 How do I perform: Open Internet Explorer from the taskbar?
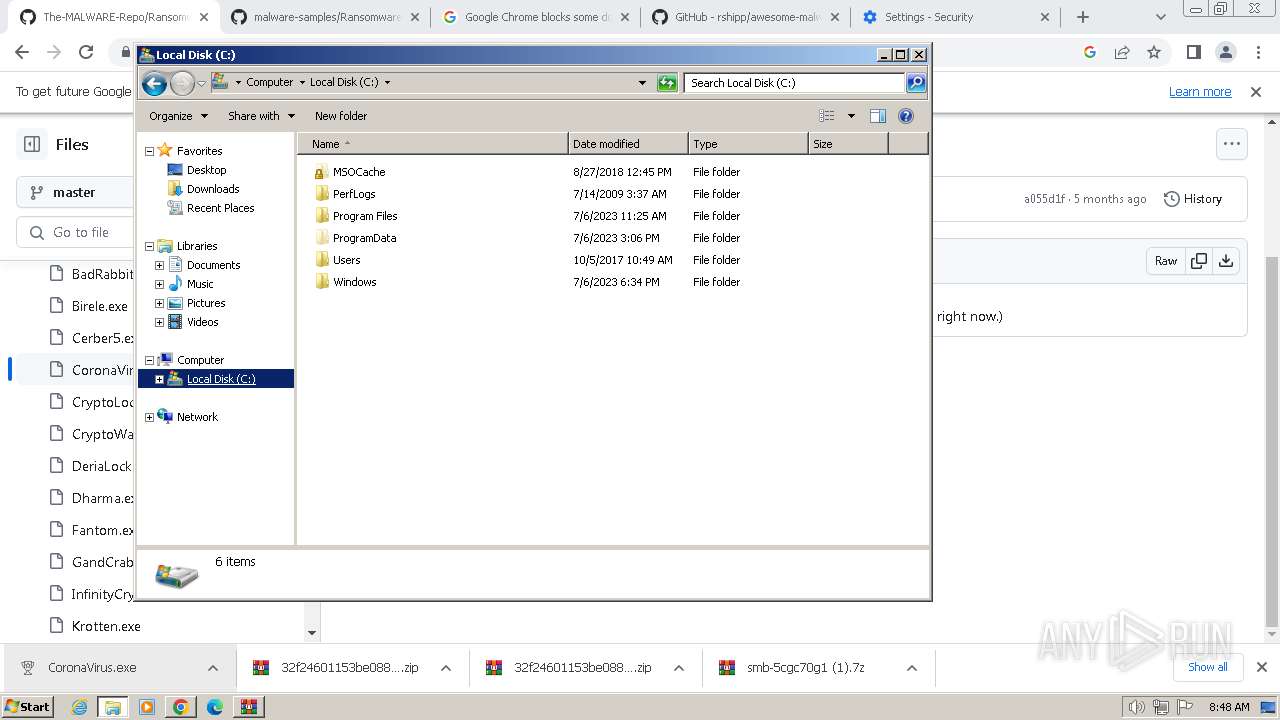coord(80,707)
